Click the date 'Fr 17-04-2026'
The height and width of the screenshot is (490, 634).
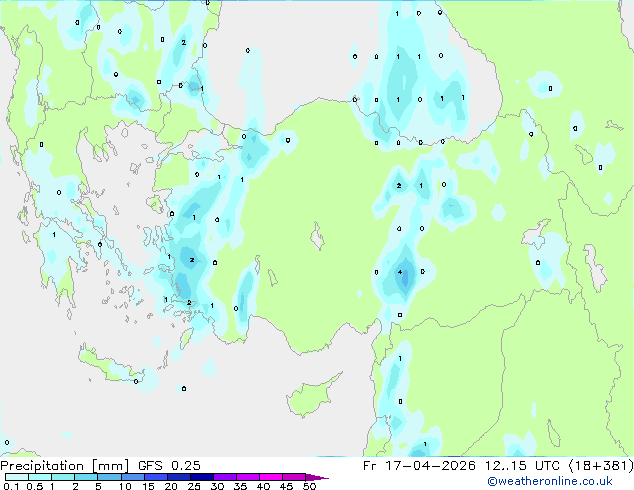click(419, 466)
